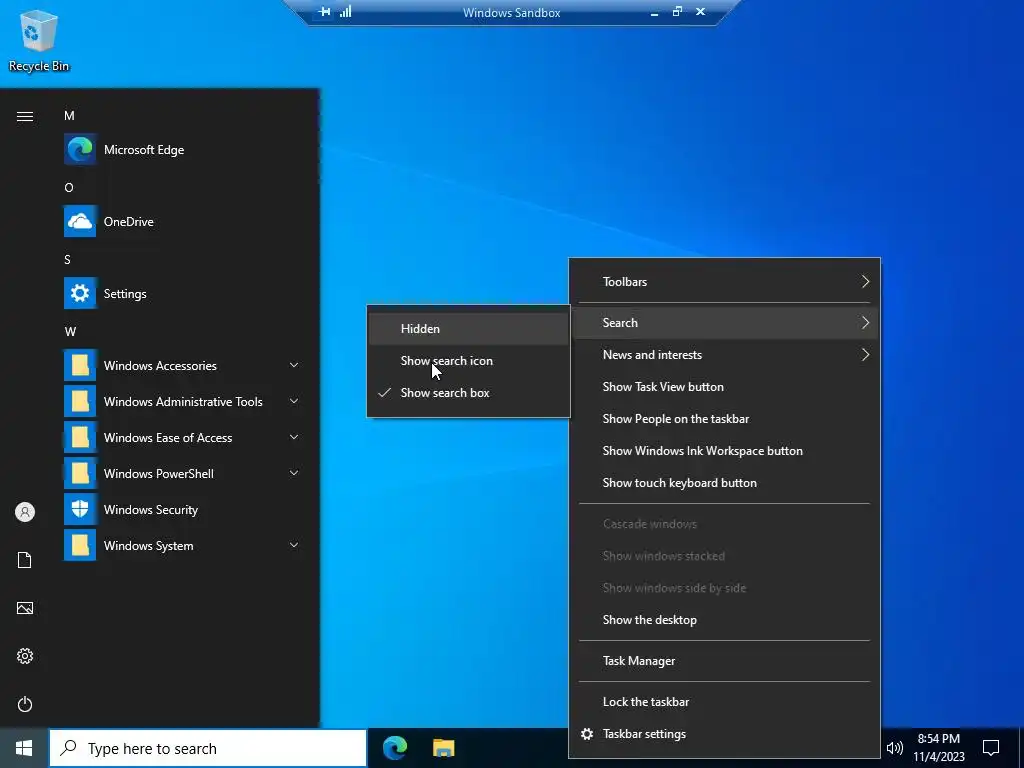Click the pin icon on Sandbox connection bar

(324, 12)
